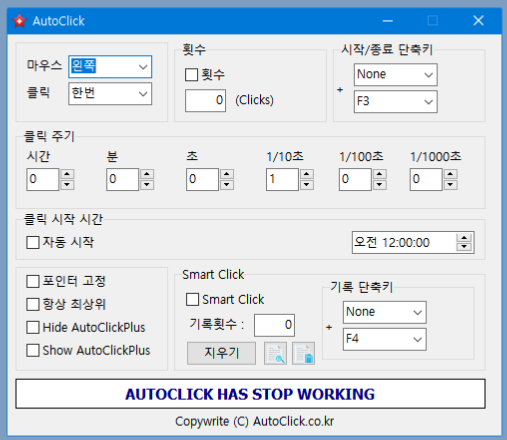Increase the 1/10초 spinner value
This screenshot has width=507, height=440.
pos(307,174)
